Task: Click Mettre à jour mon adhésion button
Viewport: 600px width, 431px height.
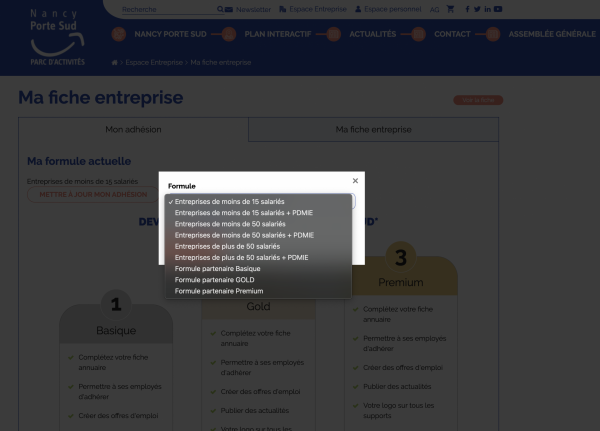Action: 93,194
